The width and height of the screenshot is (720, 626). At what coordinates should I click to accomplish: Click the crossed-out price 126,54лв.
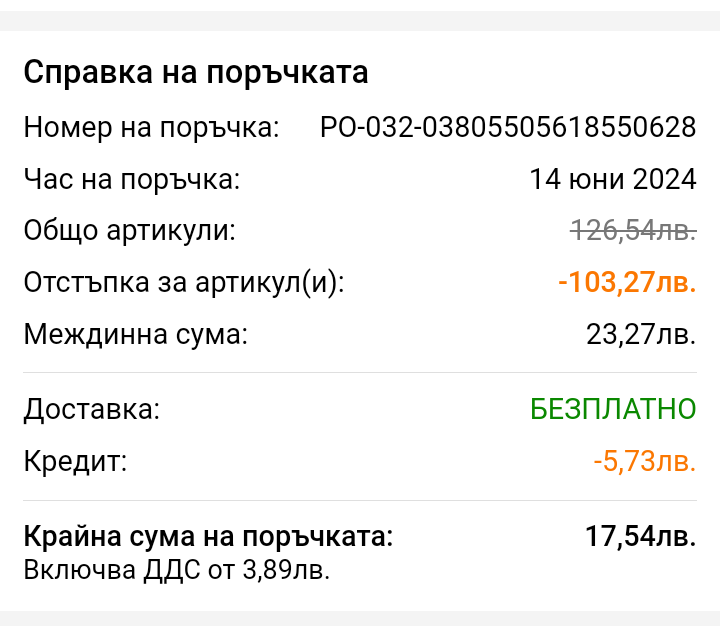[x=633, y=230]
